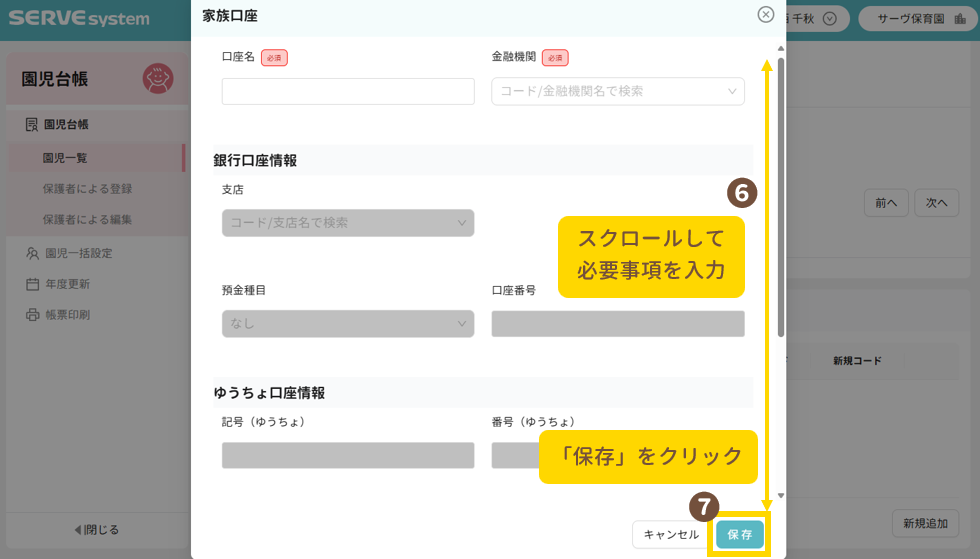Click the 保存 button

[740, 535]
